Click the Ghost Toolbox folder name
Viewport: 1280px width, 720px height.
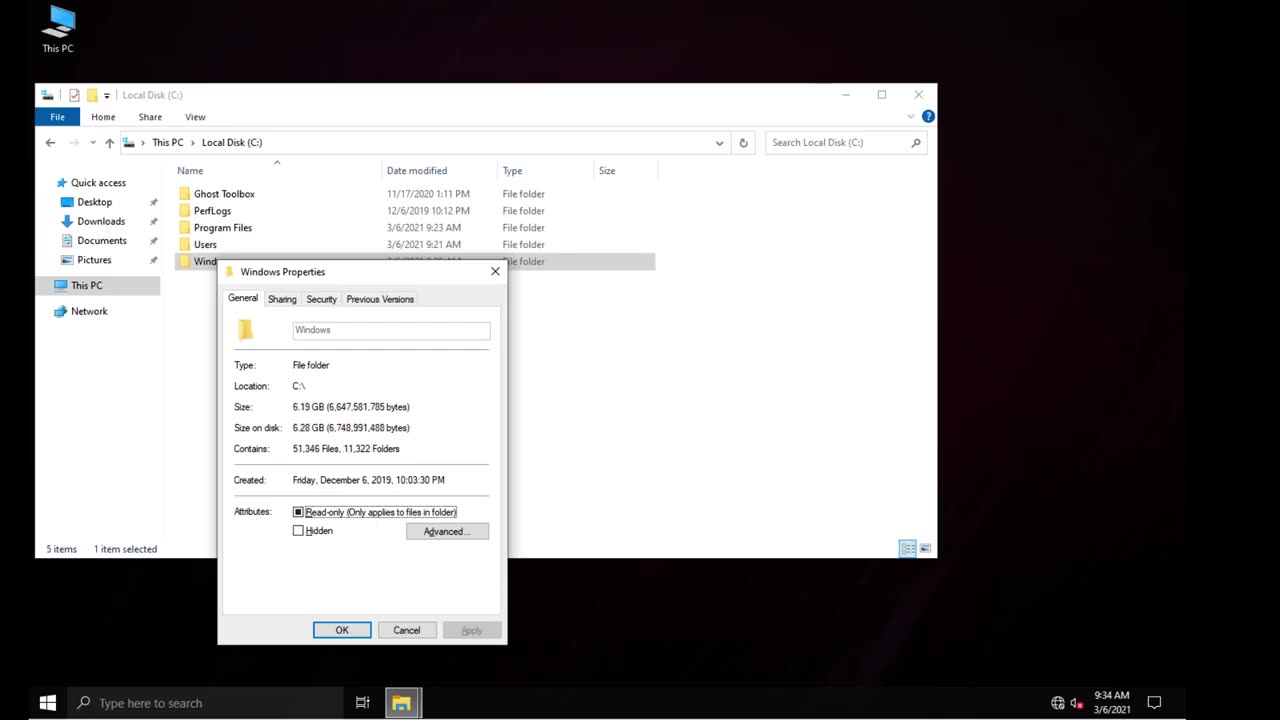(x=224, y=194)
